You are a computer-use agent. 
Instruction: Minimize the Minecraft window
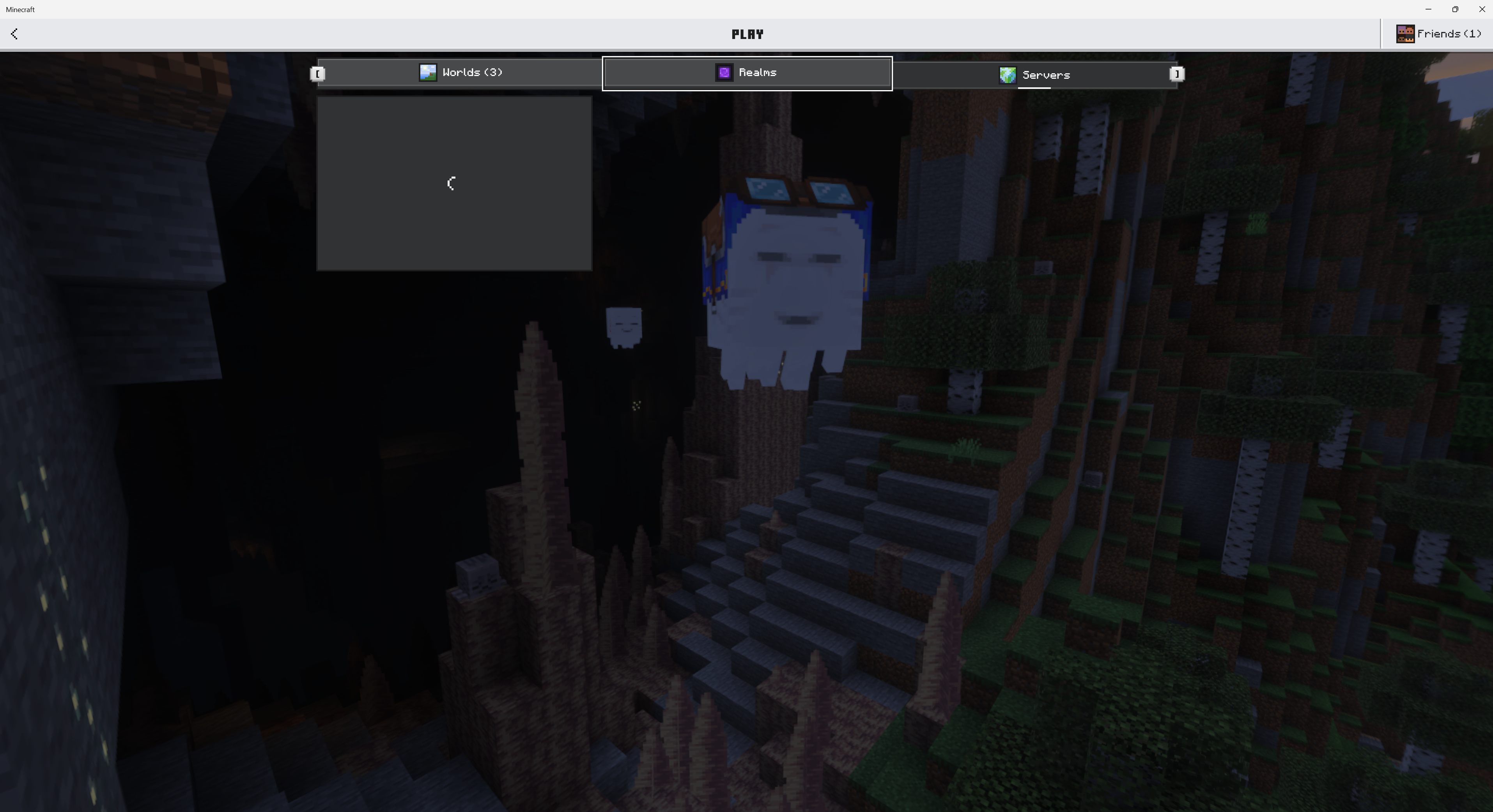1428,9
